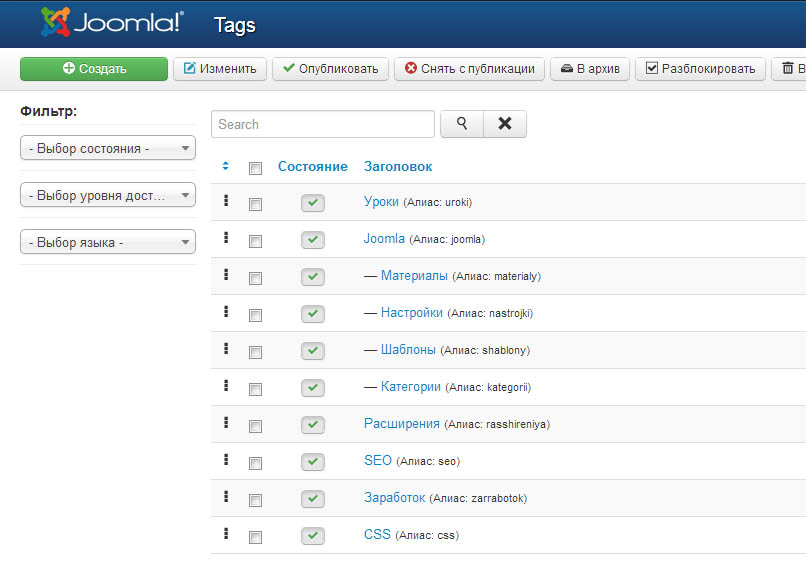The width and height of the screenshot is (806, 572).
Task: Toggle published status icon for Шаблоны
Action: [x=313, y=351]
